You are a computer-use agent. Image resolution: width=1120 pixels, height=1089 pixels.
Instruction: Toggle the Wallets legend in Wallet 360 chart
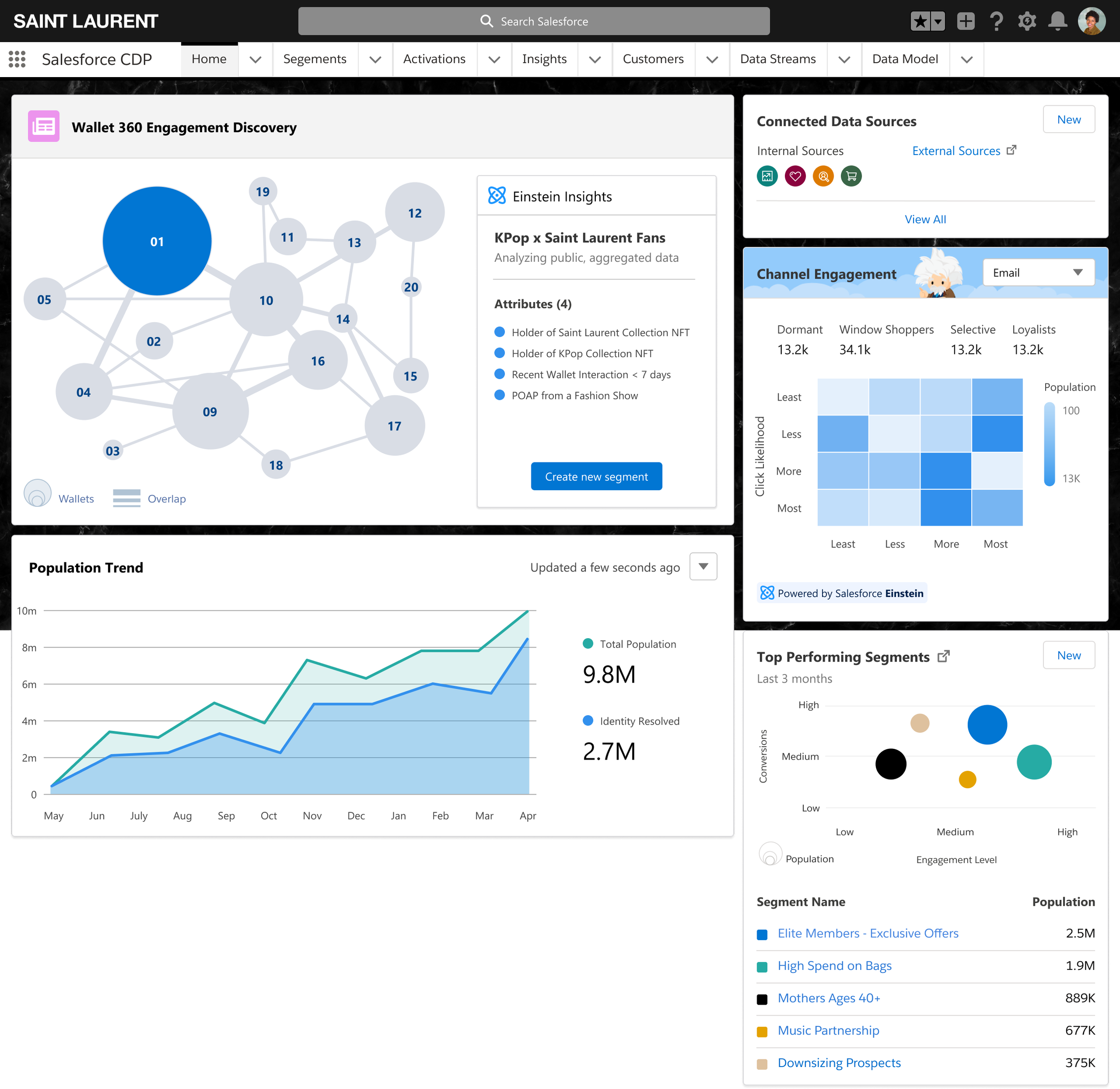pos(37,493)
